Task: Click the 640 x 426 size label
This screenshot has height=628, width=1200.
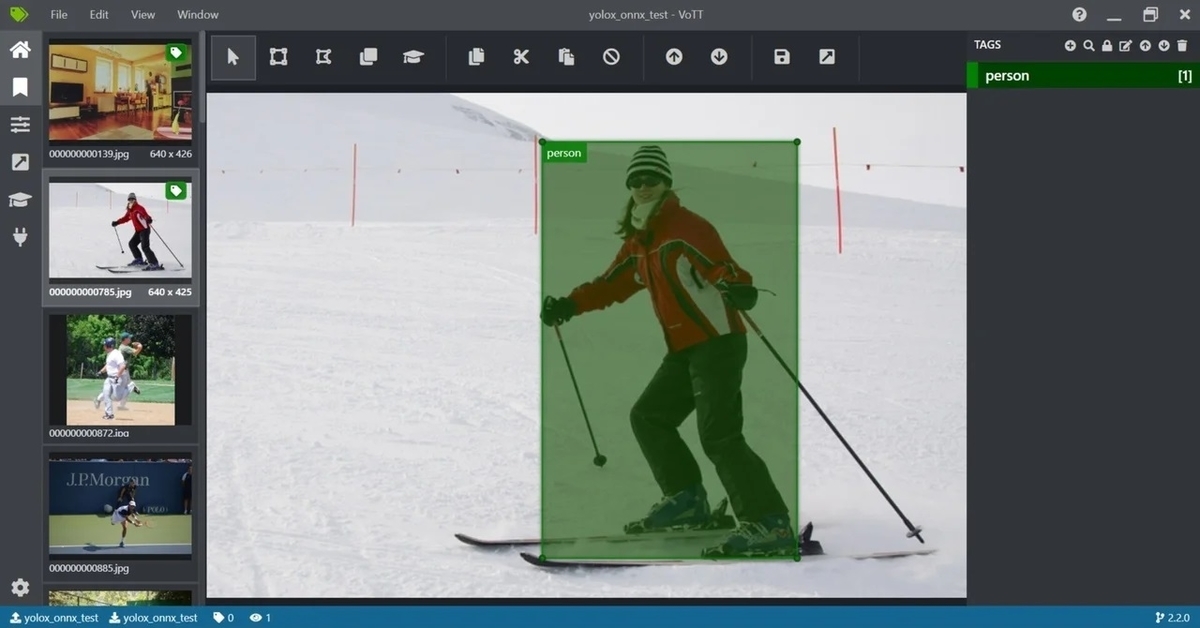Action: (x=171, y=154)
